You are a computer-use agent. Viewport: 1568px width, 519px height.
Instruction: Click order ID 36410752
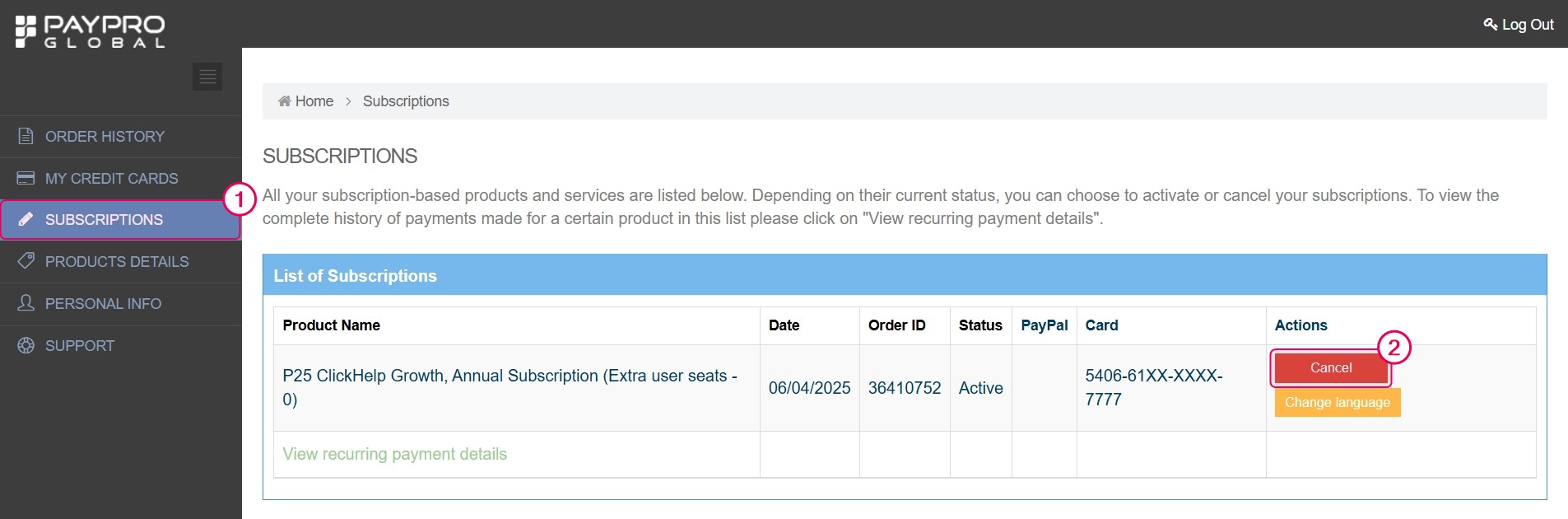pos(905,388)
